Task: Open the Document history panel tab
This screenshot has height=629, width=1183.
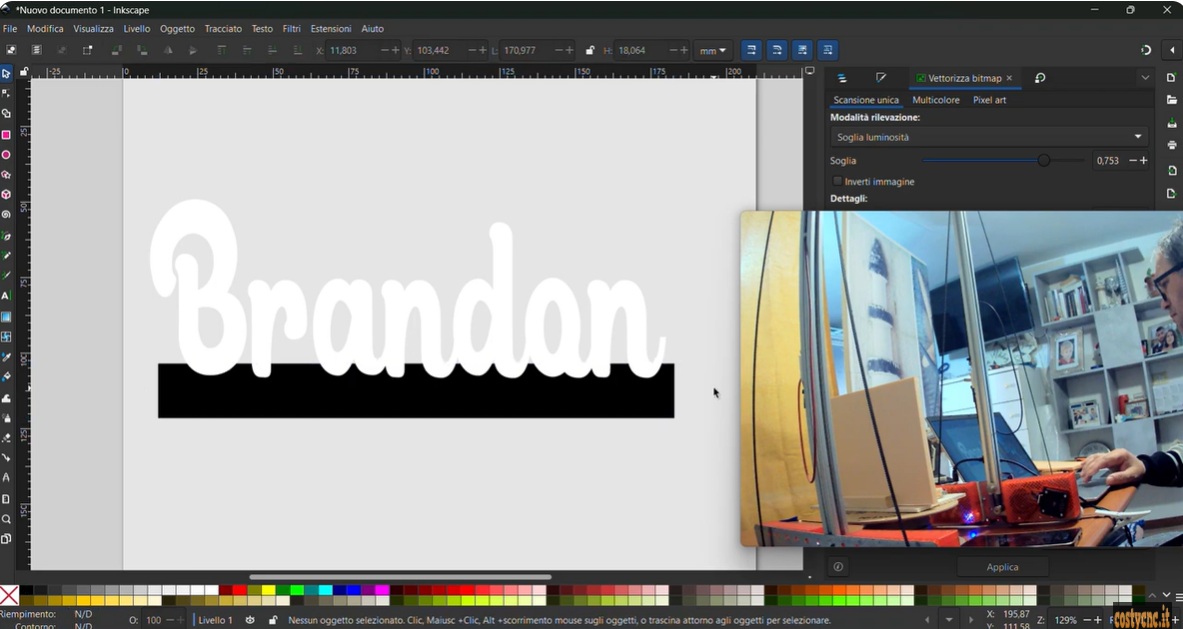Action: pyautogui.click(x=1040, y=78)
